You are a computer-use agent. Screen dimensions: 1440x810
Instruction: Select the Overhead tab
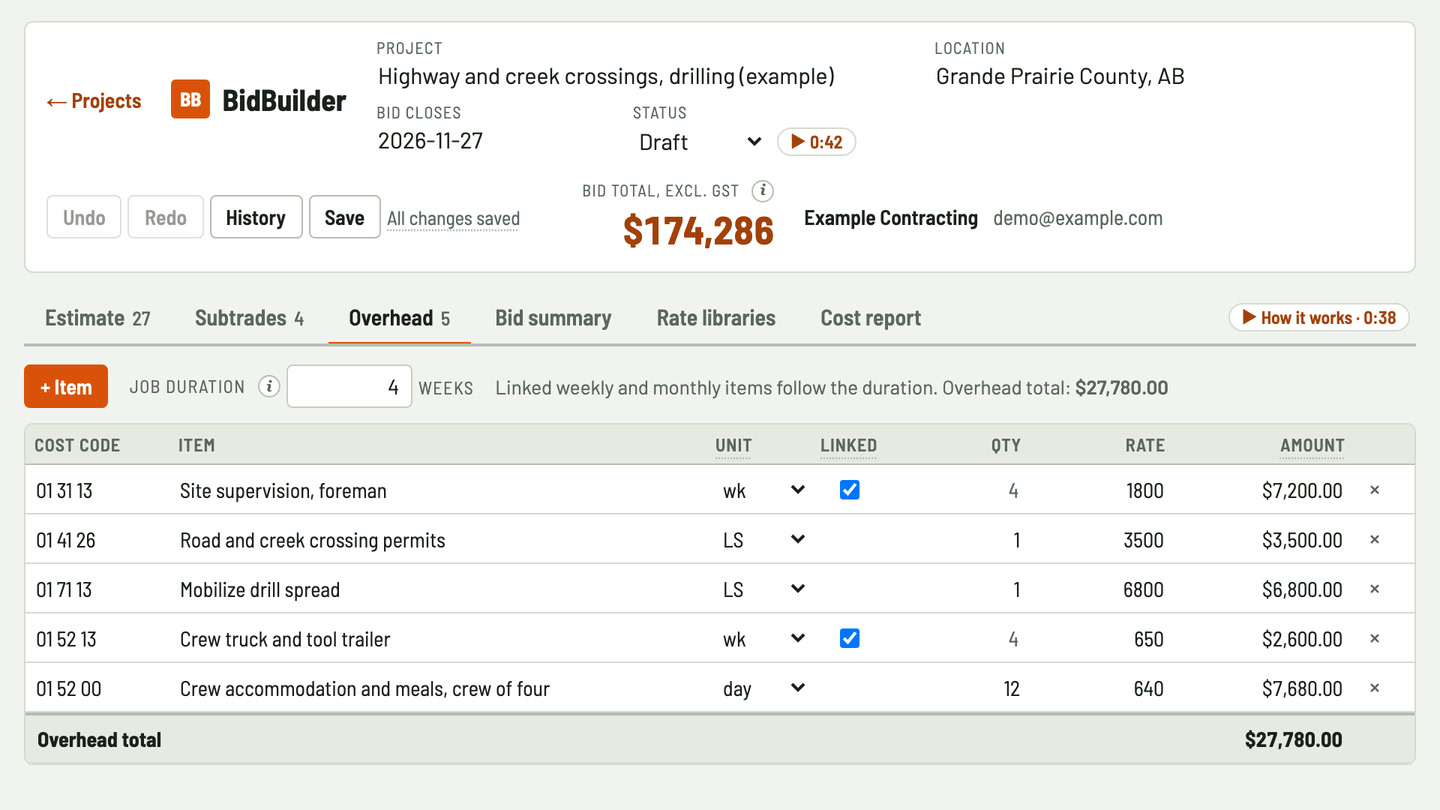click(x=399, y=318)
